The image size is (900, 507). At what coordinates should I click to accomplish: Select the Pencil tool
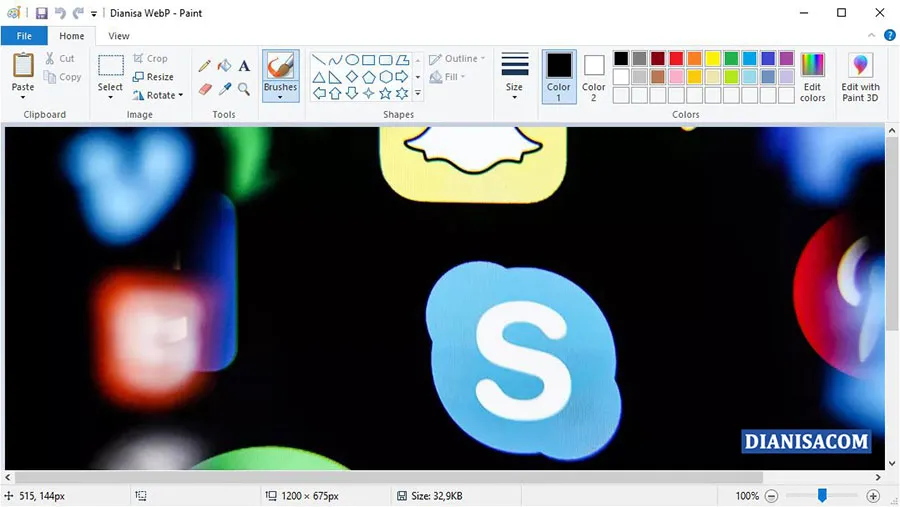point(204,65)
